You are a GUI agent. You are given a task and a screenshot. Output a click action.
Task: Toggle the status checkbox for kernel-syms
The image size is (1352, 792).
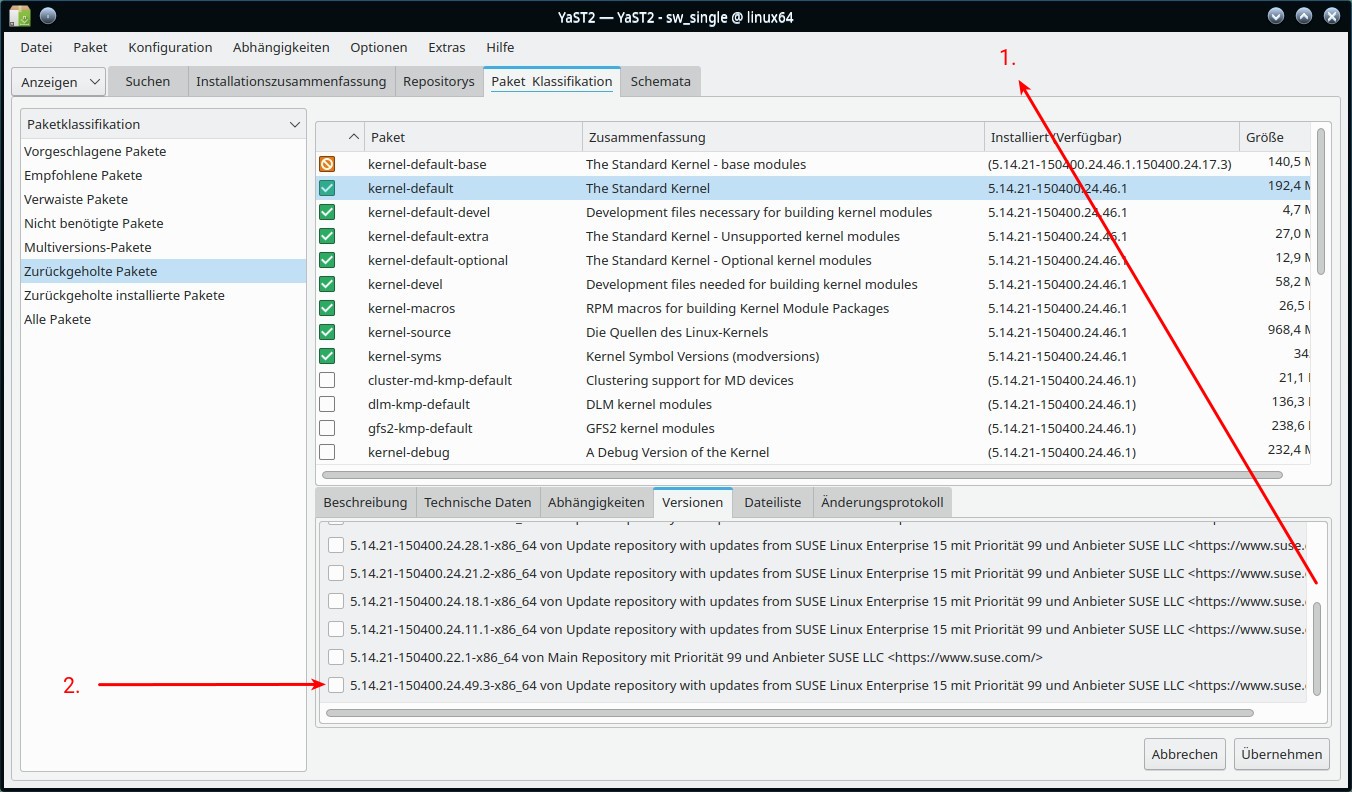(327, 356)
